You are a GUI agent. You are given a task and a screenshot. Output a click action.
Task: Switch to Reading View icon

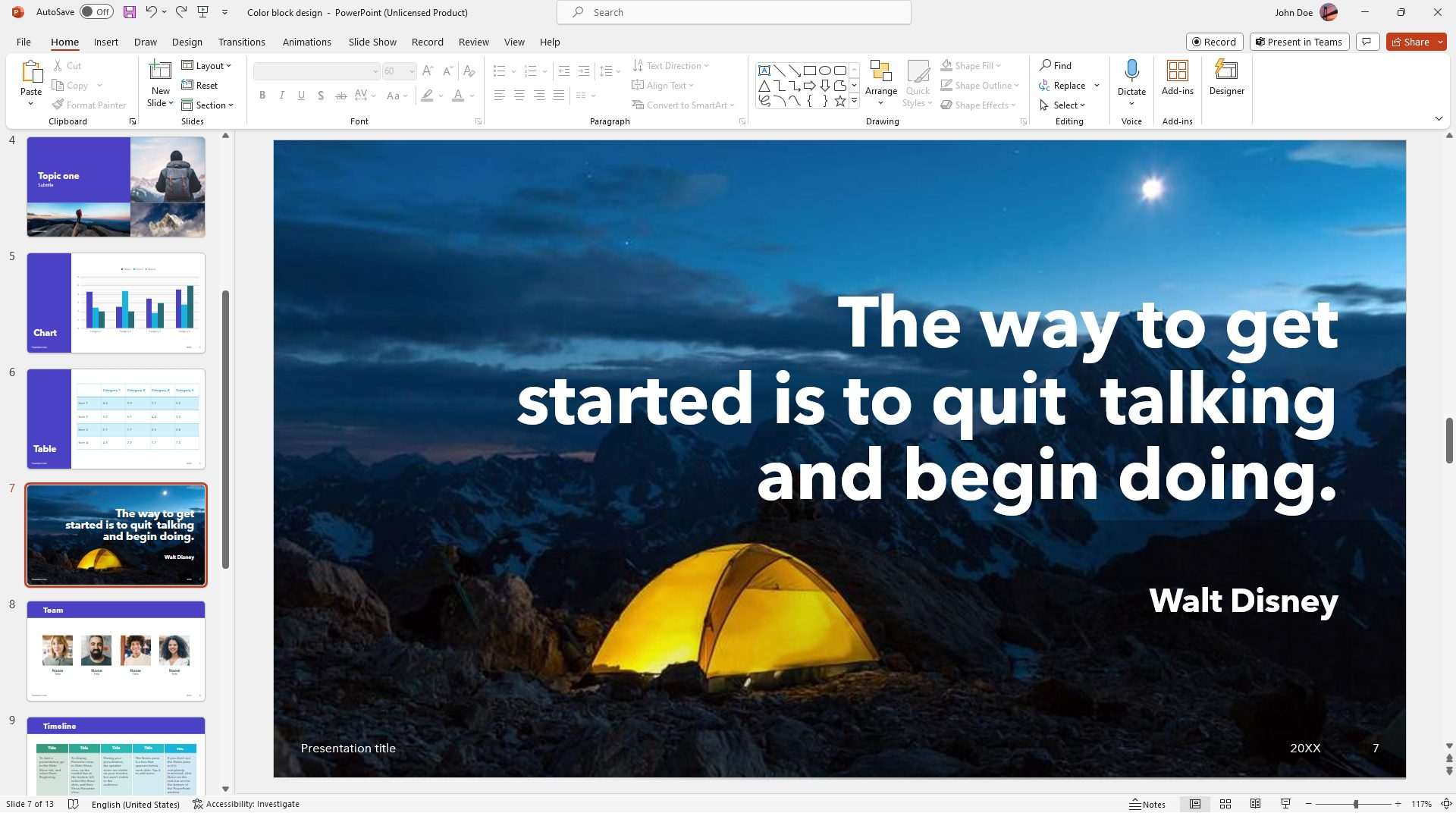click(1255, 804)
